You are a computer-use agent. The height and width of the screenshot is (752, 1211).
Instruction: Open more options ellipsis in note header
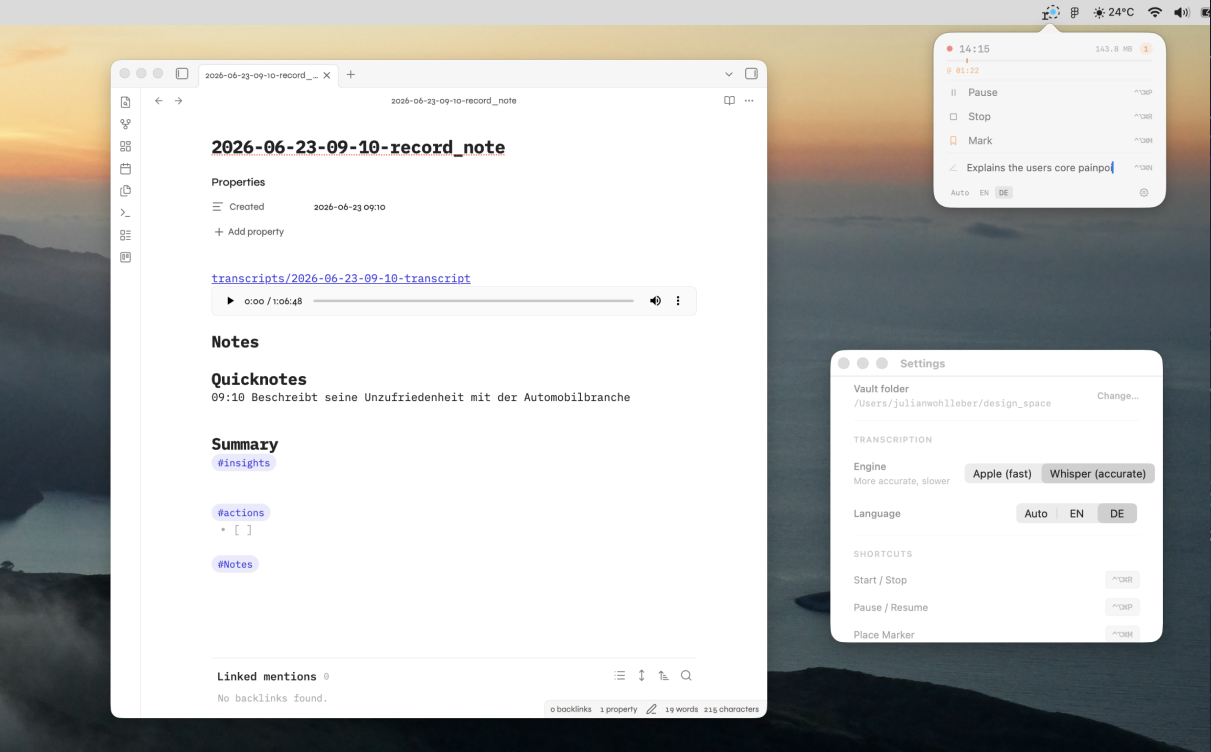[x=749, y=101]
